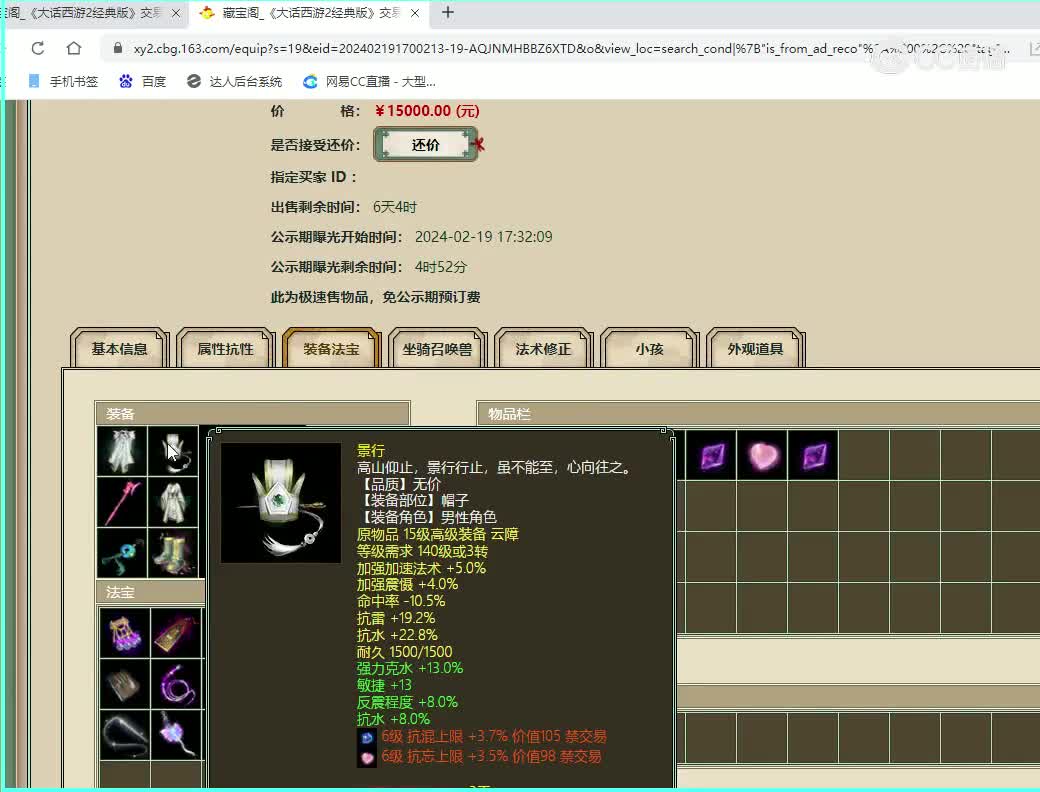The width and height of the screenshot is (1040, 792).
Task: Select the red spear weapon icon
Action: tap(122, 502)
